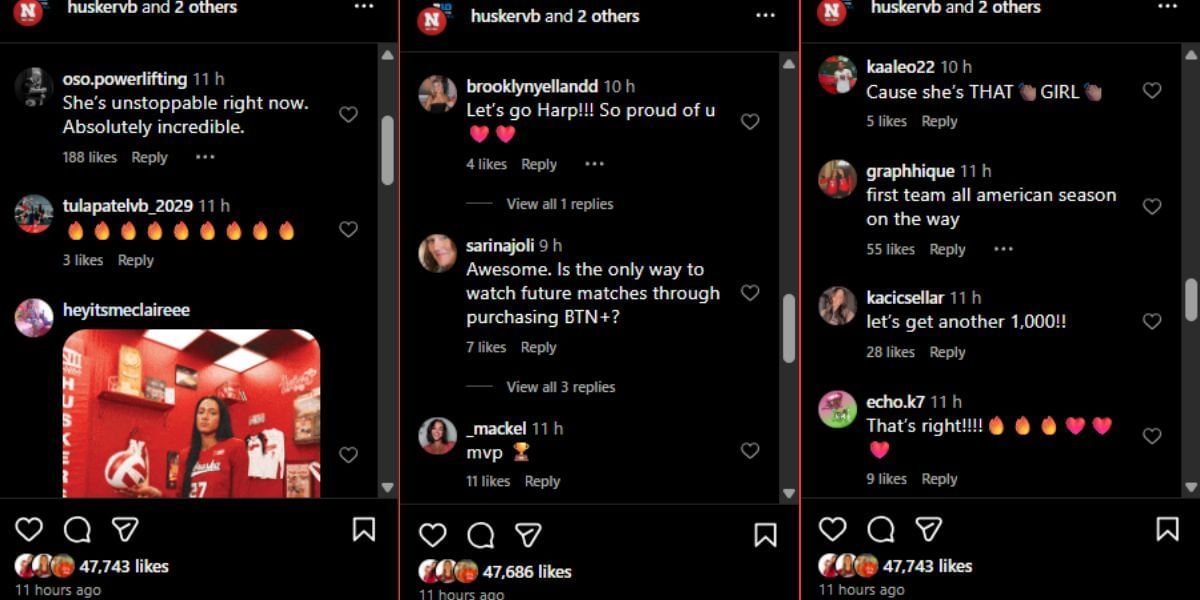Viewport: 1200px width, 600px height.
Task: Like the left post with the large heart
Action: [29, 529]
